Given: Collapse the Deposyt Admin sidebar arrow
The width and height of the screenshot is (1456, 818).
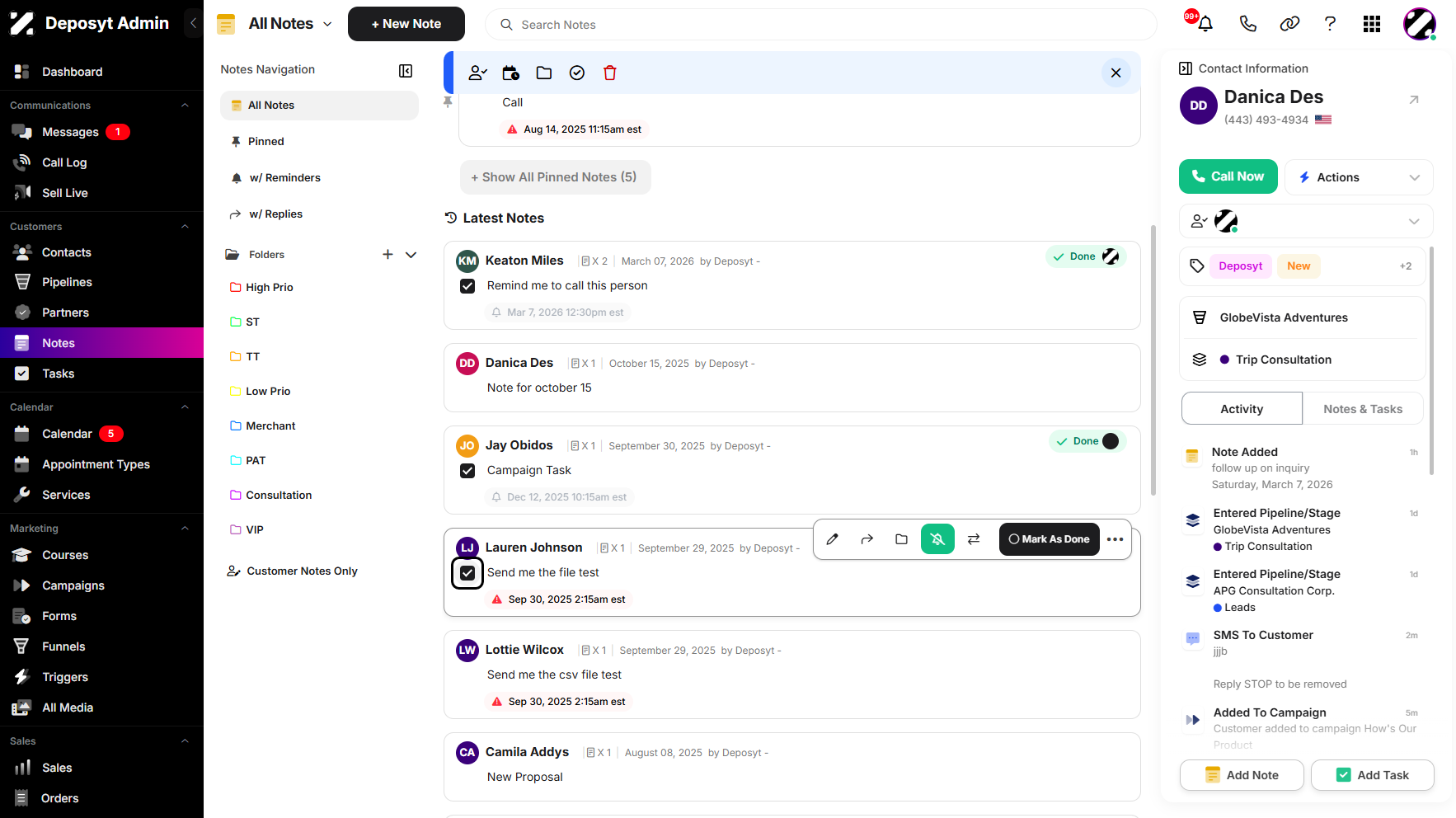Looking at the screenshot, I should [193, 23].
